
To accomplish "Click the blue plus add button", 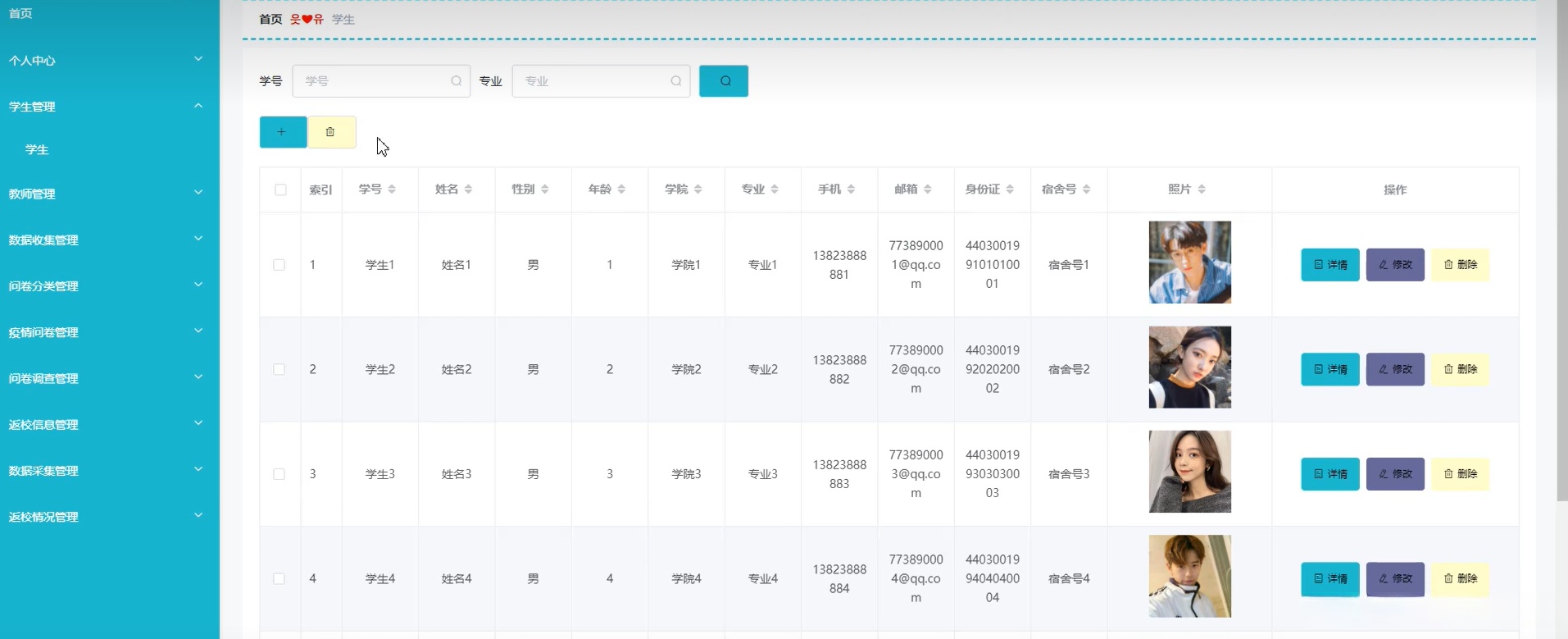I will pyautogui.click(x=283, y=132).
